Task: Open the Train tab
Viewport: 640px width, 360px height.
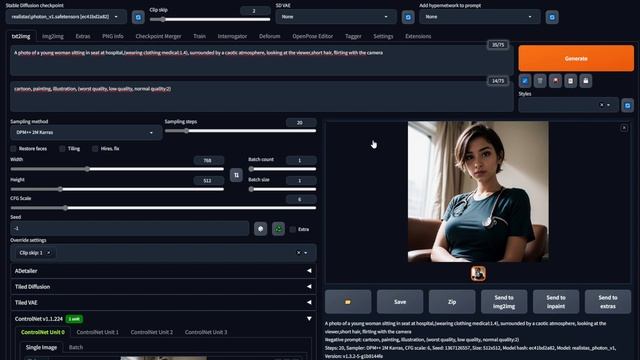Action: pyautogui.click(x=199, y=36)
